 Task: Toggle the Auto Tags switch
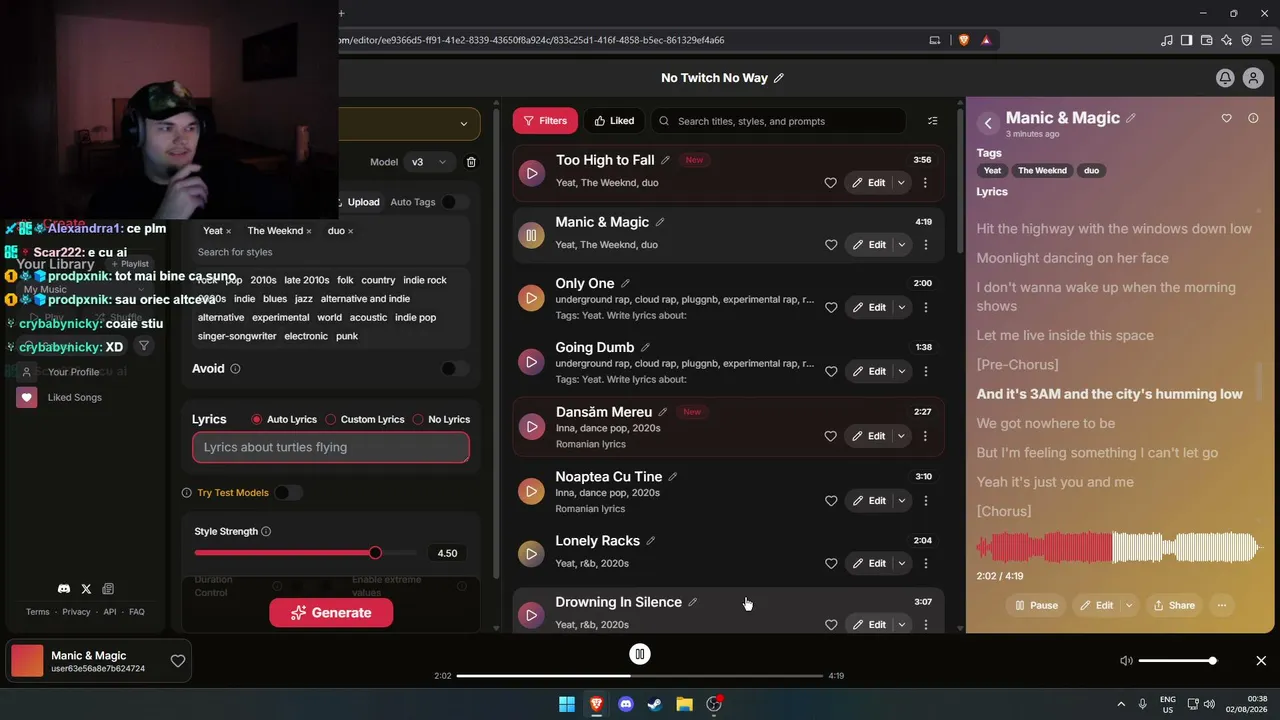[x=455, y=202]
